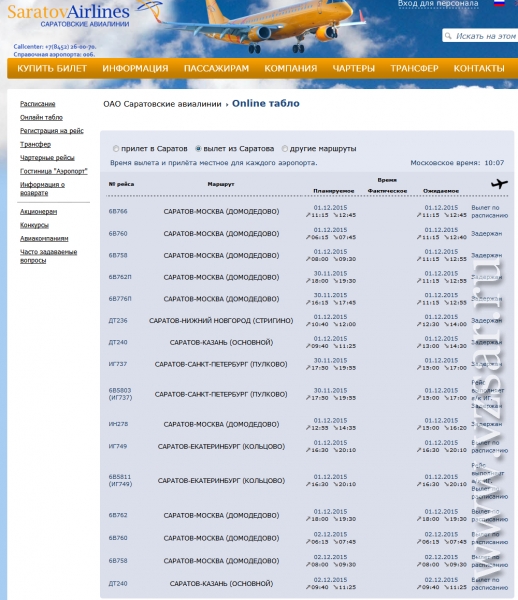Image resolution: width=518 pixels, height=600 pixels.
Task: Open Часто задаваемые вопросы link
Action: point(48,256)
